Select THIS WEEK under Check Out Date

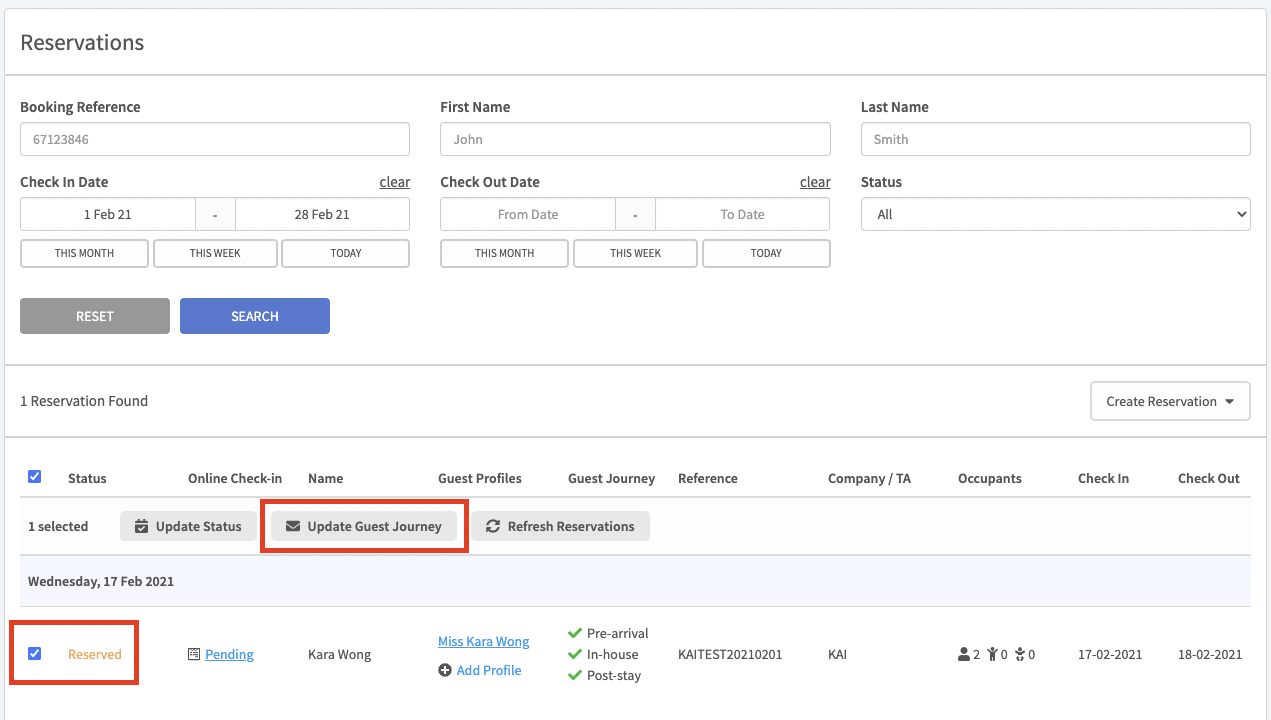(635, 253)
